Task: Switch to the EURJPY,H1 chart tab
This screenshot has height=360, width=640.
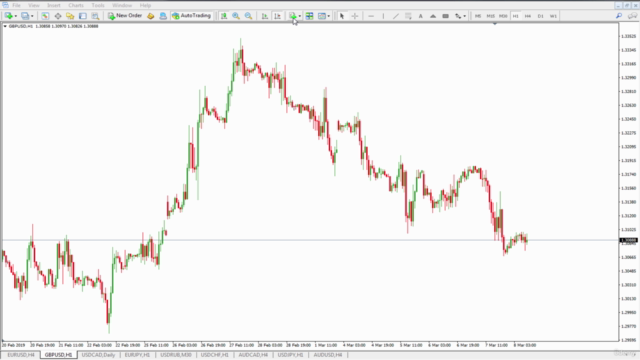Action: (x=137, y=355)
